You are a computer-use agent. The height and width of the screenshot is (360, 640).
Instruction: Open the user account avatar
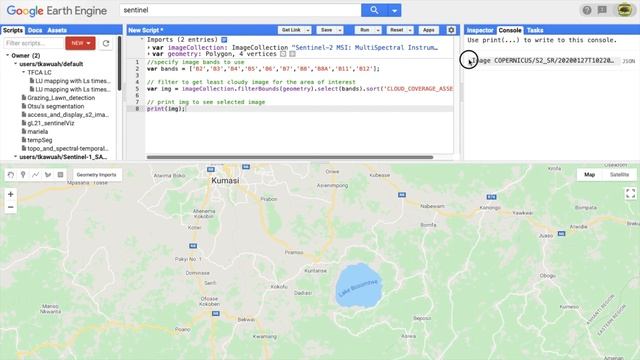click(624, 10)
